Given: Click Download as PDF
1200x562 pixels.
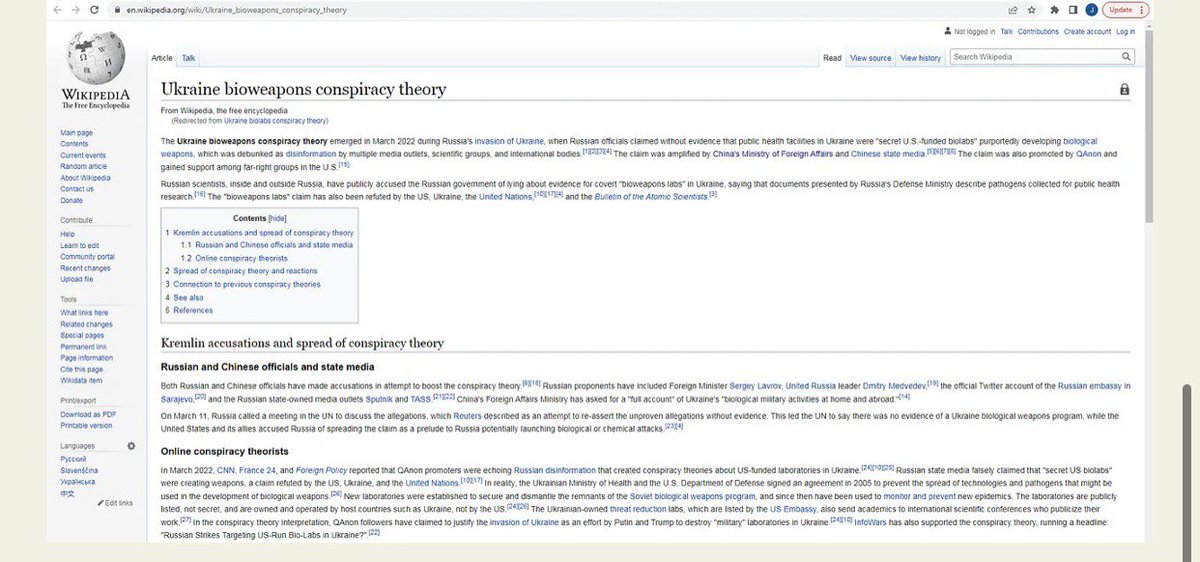Looking at the screenshot, I should tap(86, 414).
